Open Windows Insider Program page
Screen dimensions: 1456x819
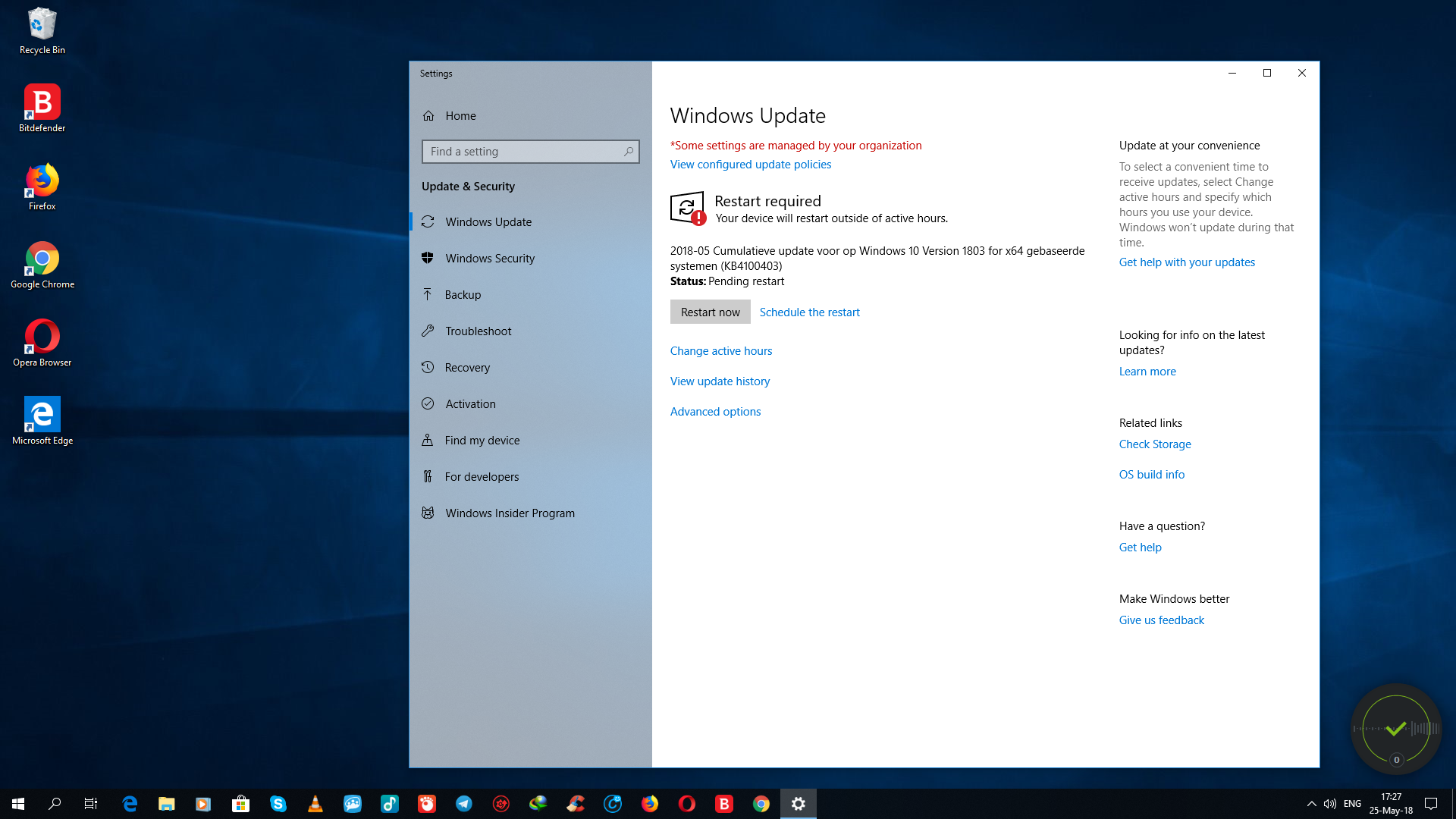point(510,513)
